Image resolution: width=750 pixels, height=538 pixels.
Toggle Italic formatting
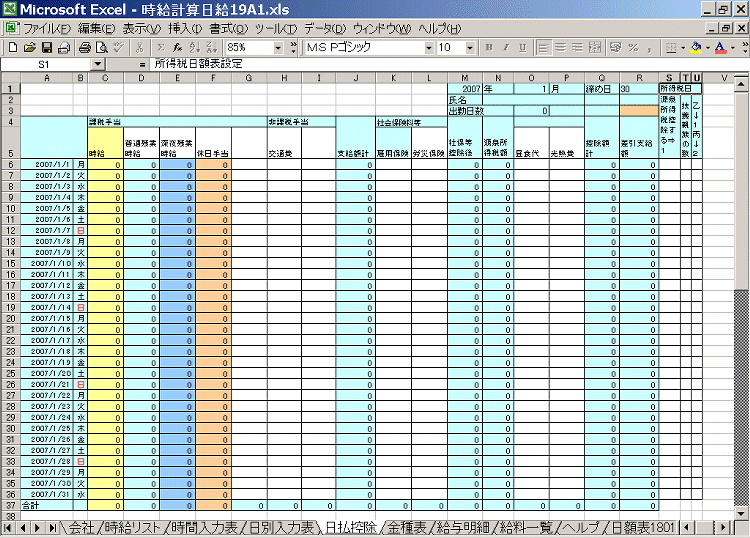(x=507, y=47)
